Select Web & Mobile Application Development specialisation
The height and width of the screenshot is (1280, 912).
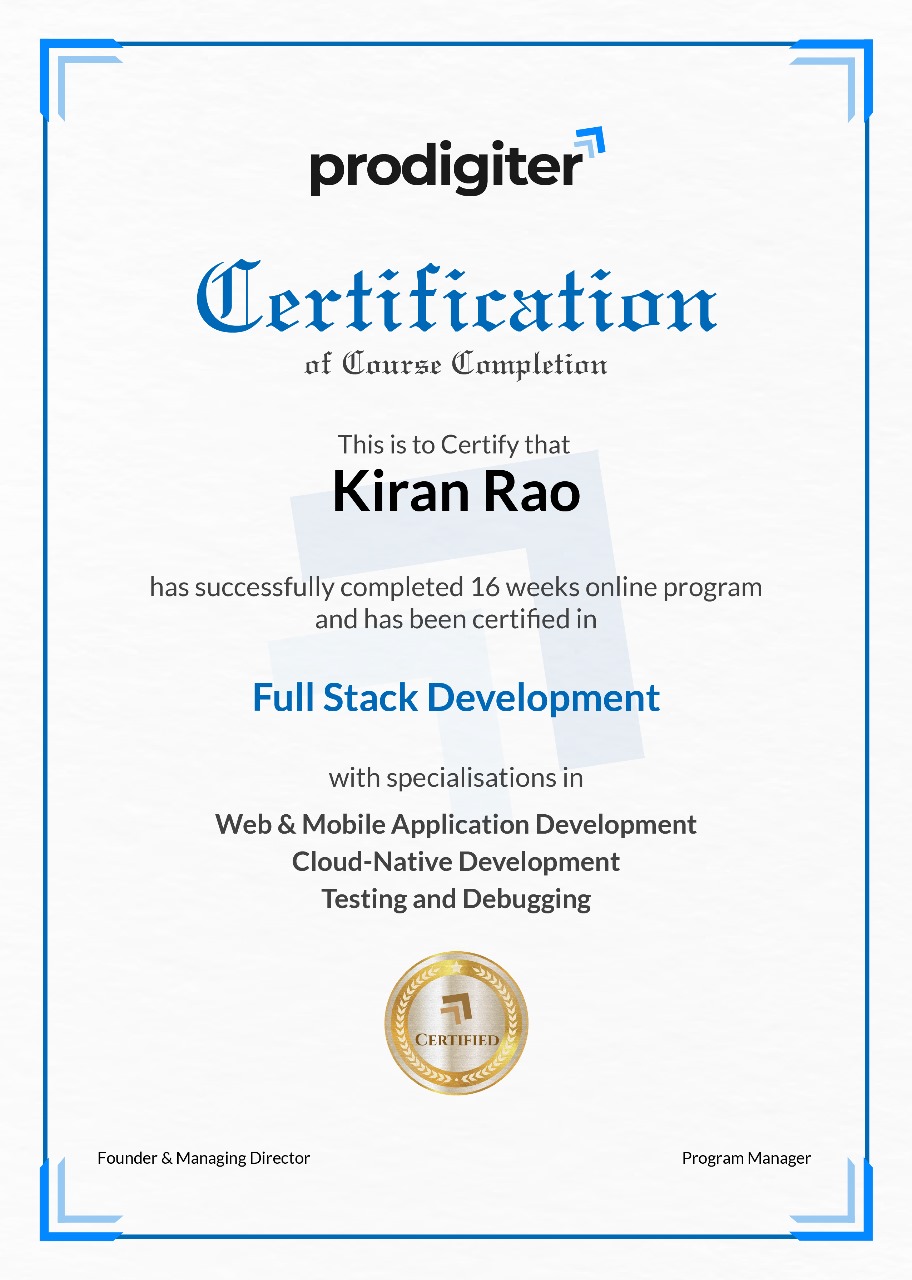[x=456, y=824]
